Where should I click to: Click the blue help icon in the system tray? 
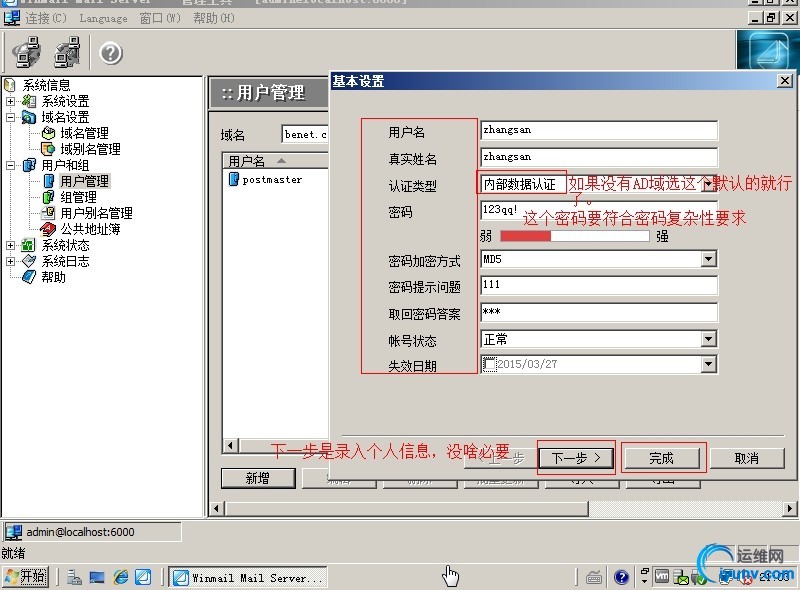click(x=621, y=577)
